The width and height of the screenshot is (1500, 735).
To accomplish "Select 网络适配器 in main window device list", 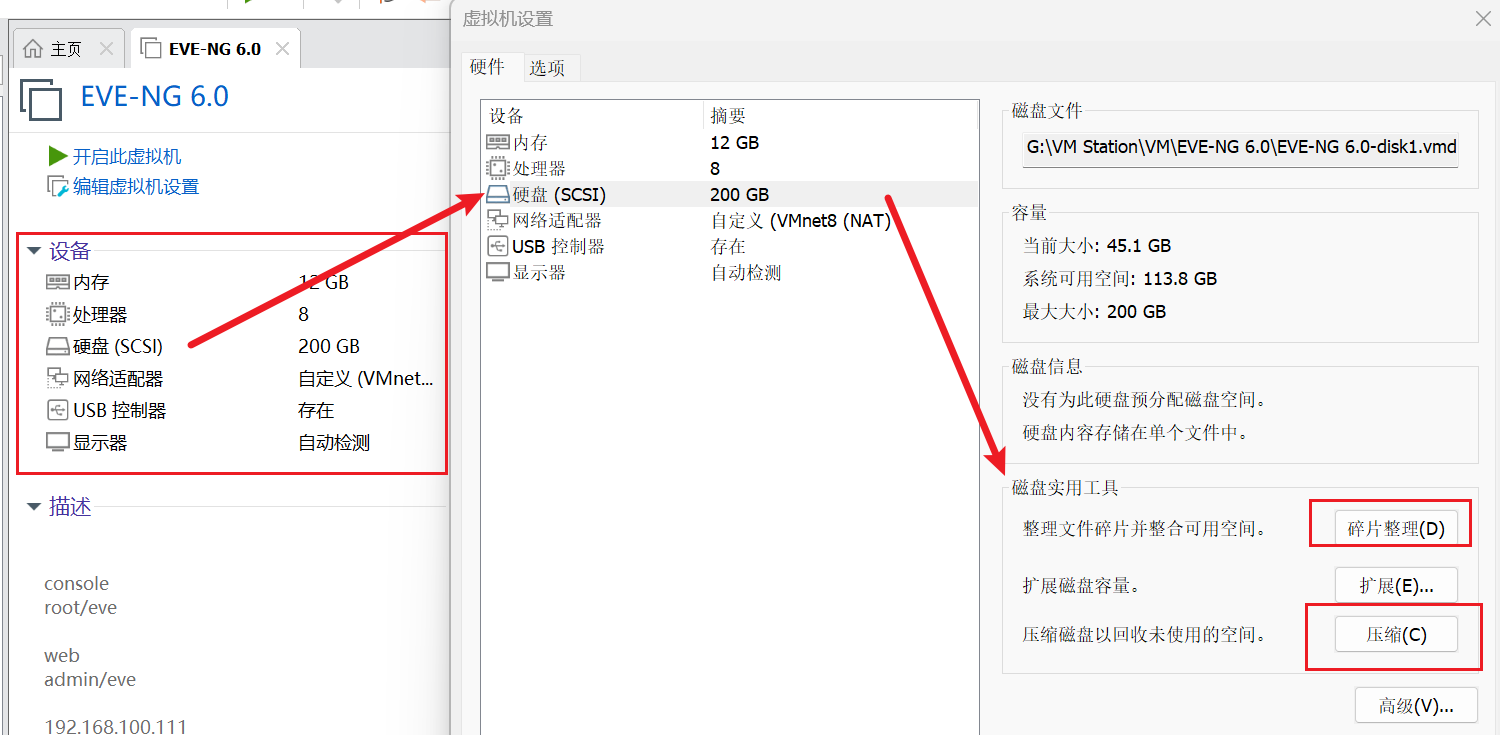I will (x=118, y=379).
